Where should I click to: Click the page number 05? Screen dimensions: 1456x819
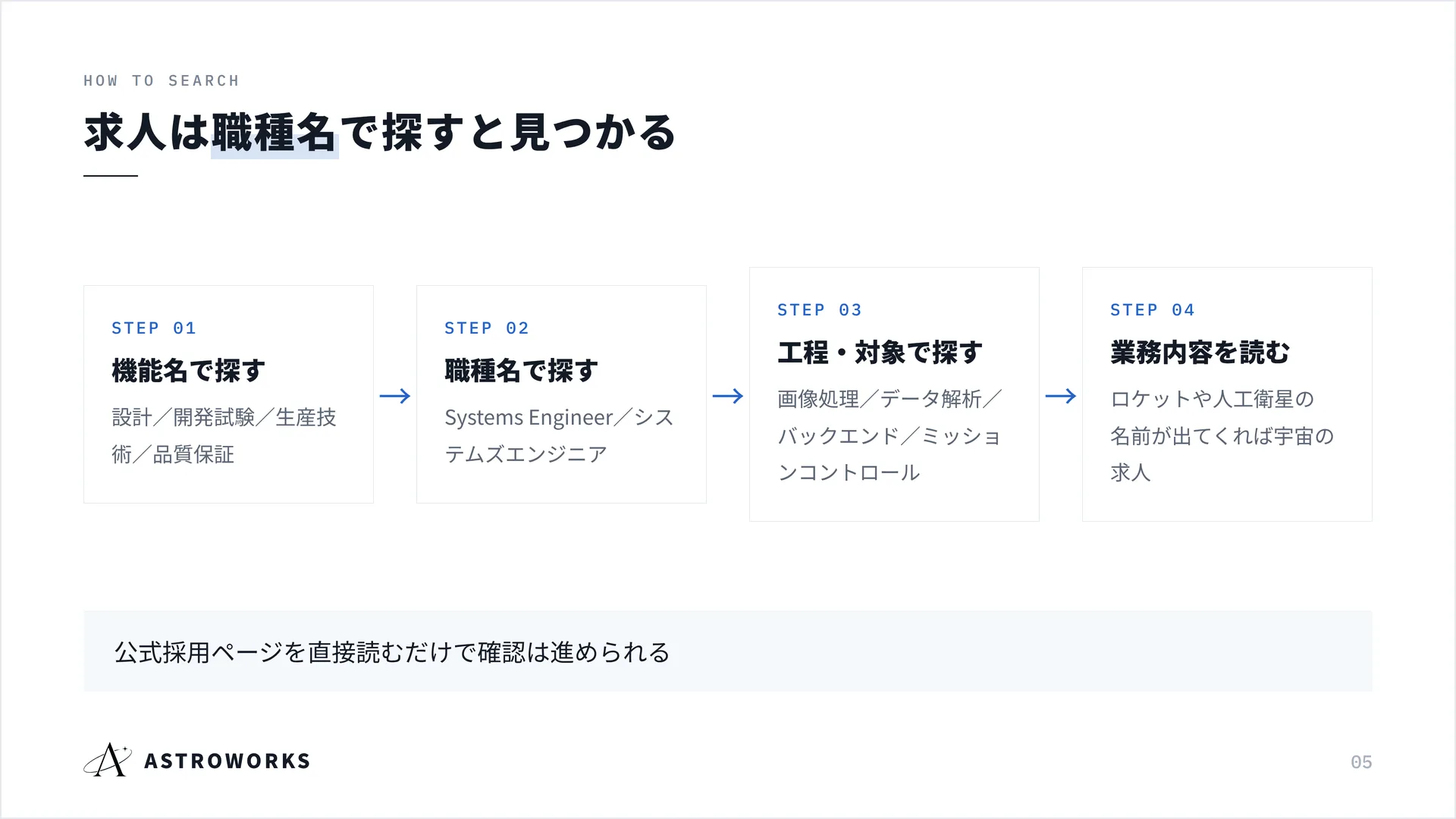[1361, 762]
